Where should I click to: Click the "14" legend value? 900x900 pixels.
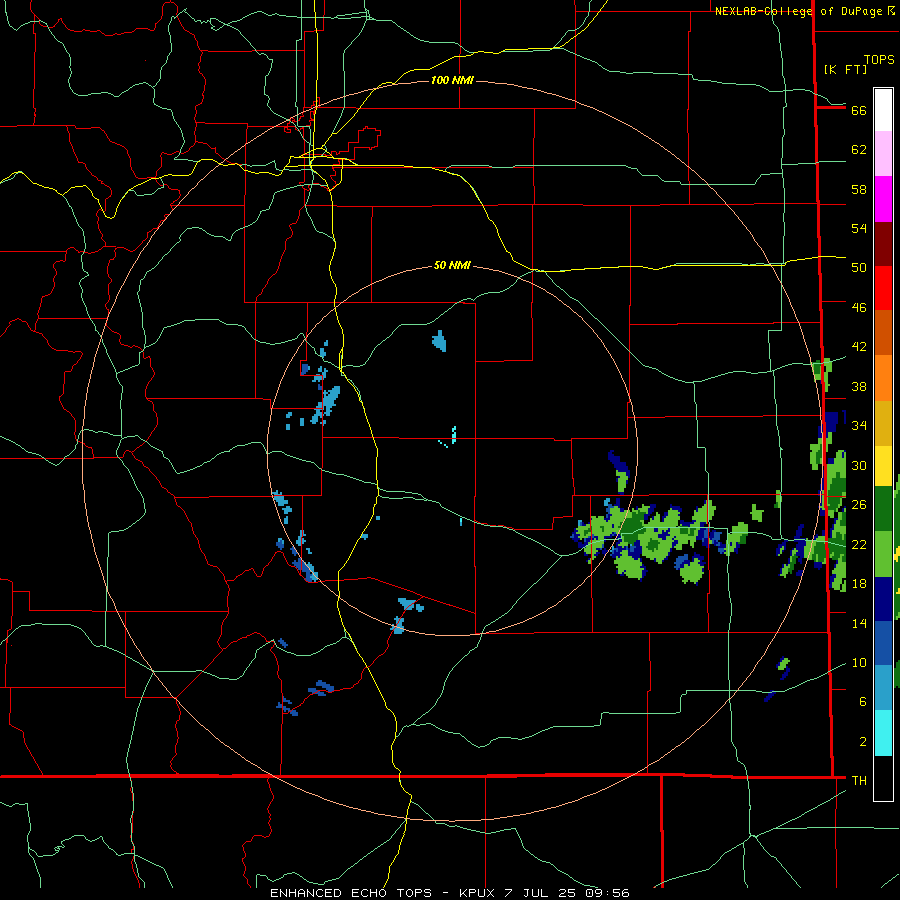[859, 623]
